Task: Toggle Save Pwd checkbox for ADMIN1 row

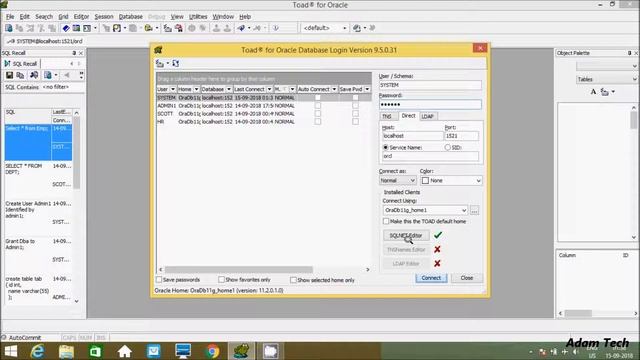Action: click(356, 106)
